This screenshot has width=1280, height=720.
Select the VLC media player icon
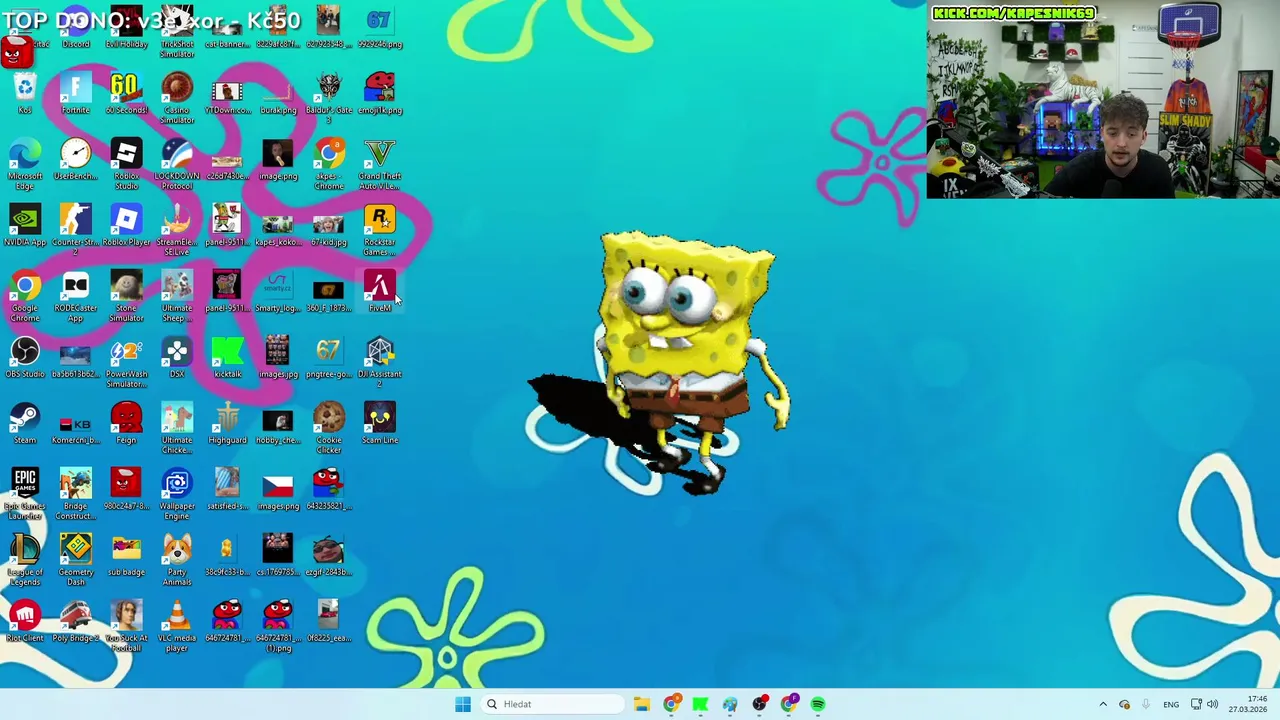pyautogui.click(x=177, y=626)
